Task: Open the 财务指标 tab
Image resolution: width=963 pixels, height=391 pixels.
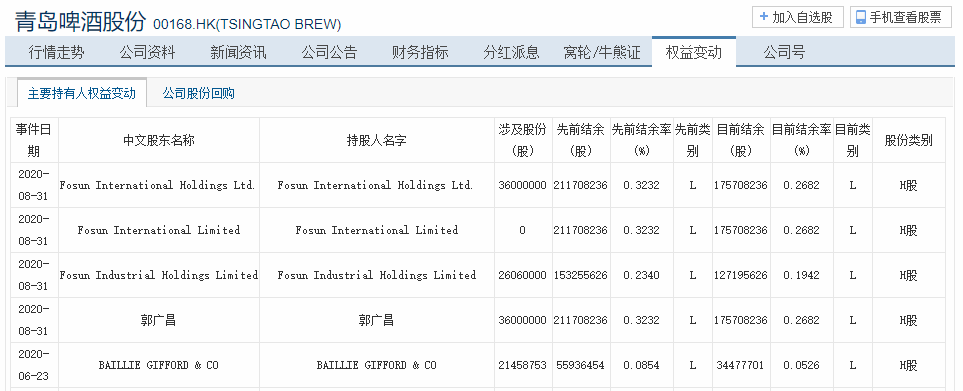Action: [x=420, y=53]
